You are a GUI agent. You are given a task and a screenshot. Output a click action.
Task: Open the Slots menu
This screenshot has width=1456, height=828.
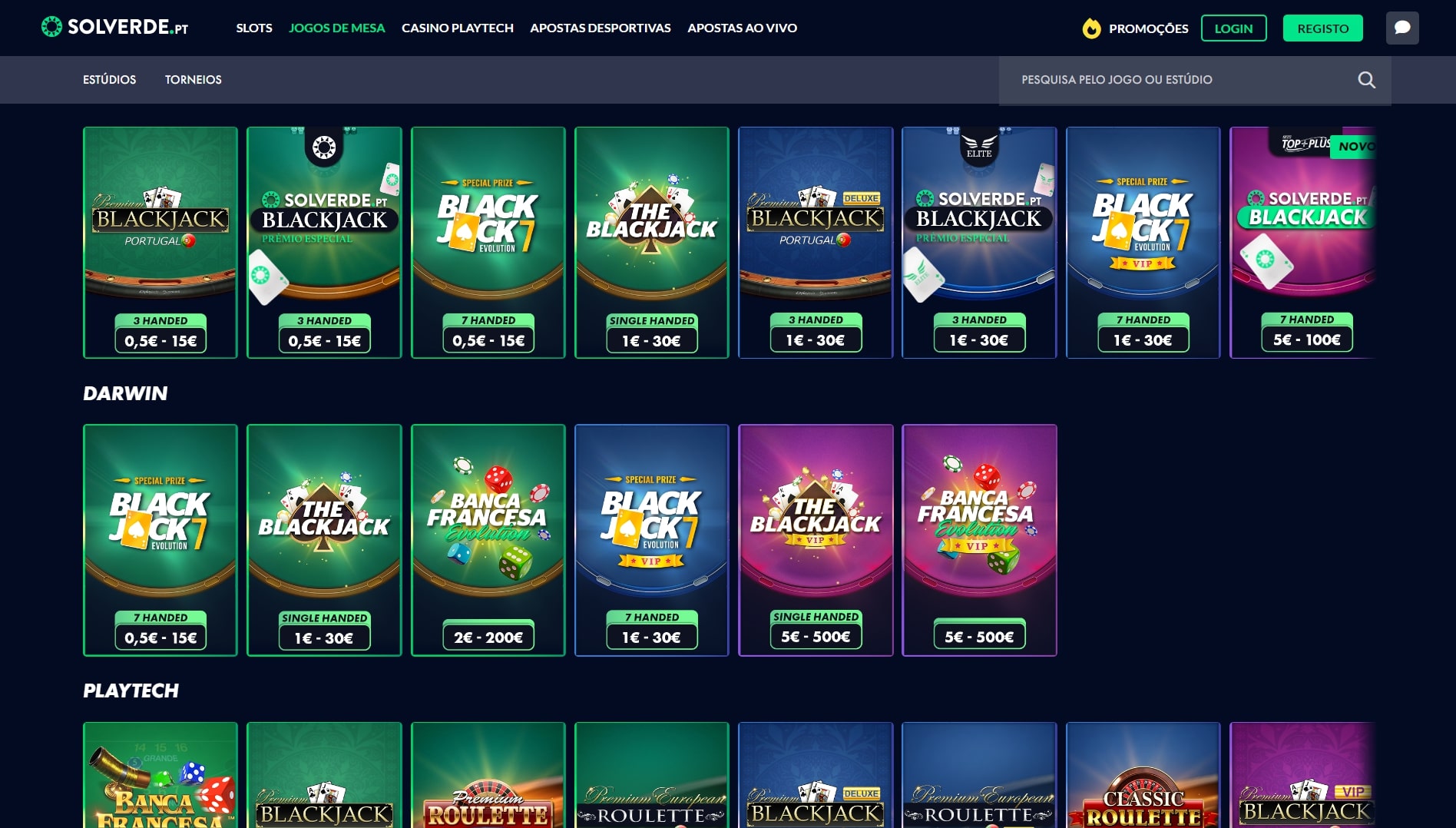tap(254, 28)
